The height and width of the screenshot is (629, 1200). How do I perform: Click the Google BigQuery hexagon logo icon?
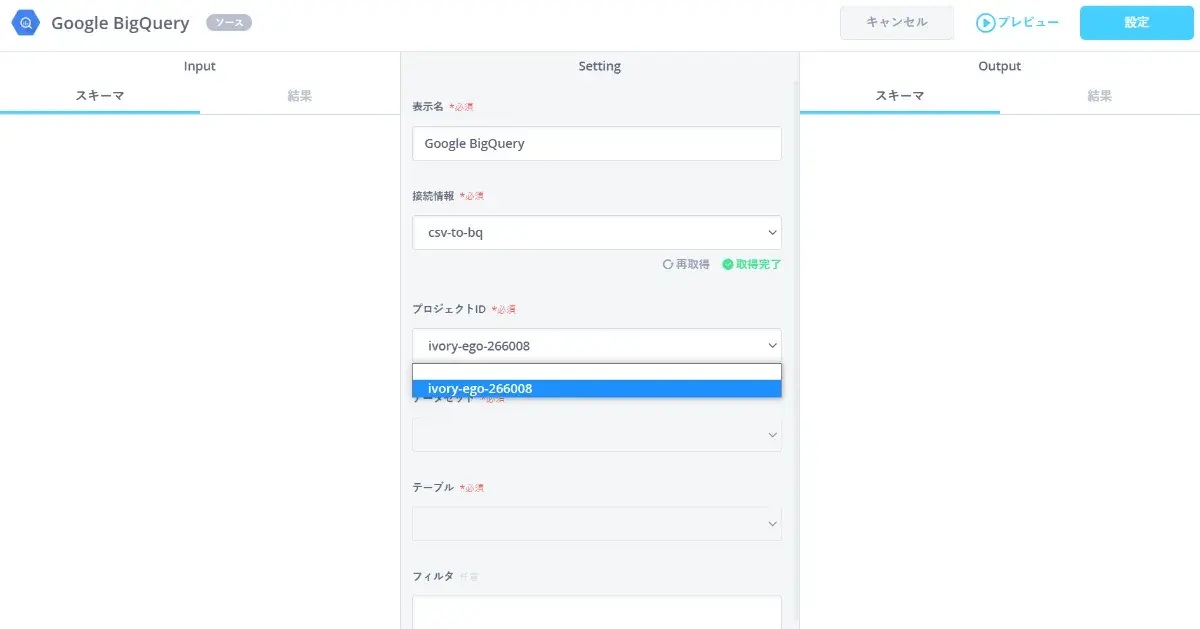pos(26,22)
